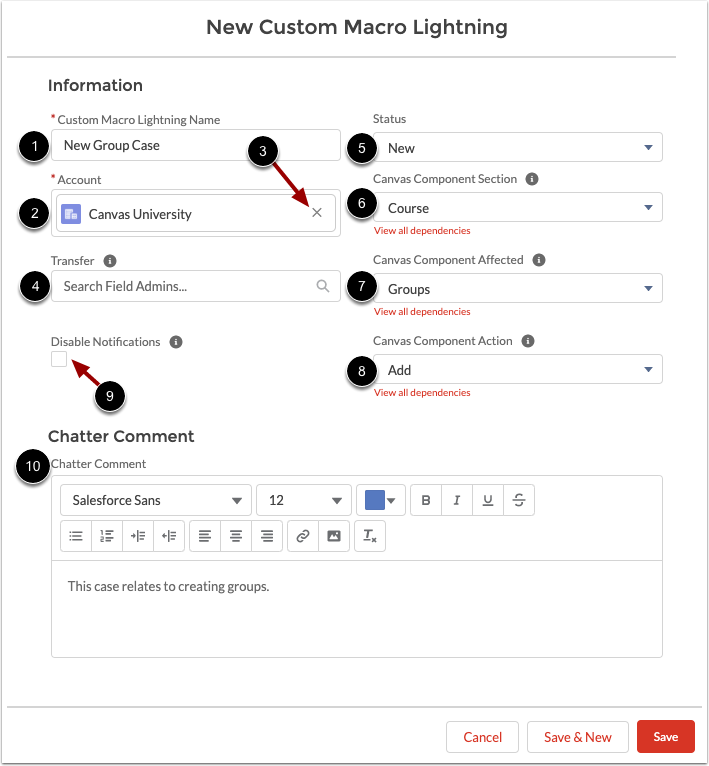
Task: View all dependencies under Component Affected
Action: pyautogui.click(x=422, y=312)
